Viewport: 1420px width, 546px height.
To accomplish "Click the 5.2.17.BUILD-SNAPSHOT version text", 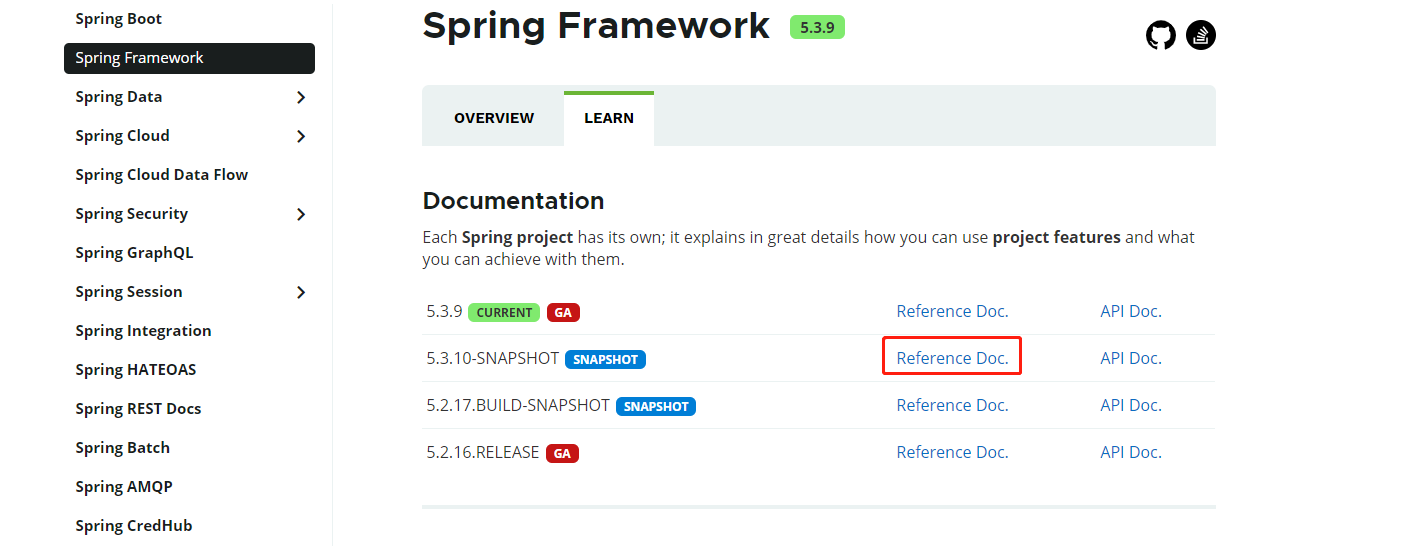I will tap(518, 405).
